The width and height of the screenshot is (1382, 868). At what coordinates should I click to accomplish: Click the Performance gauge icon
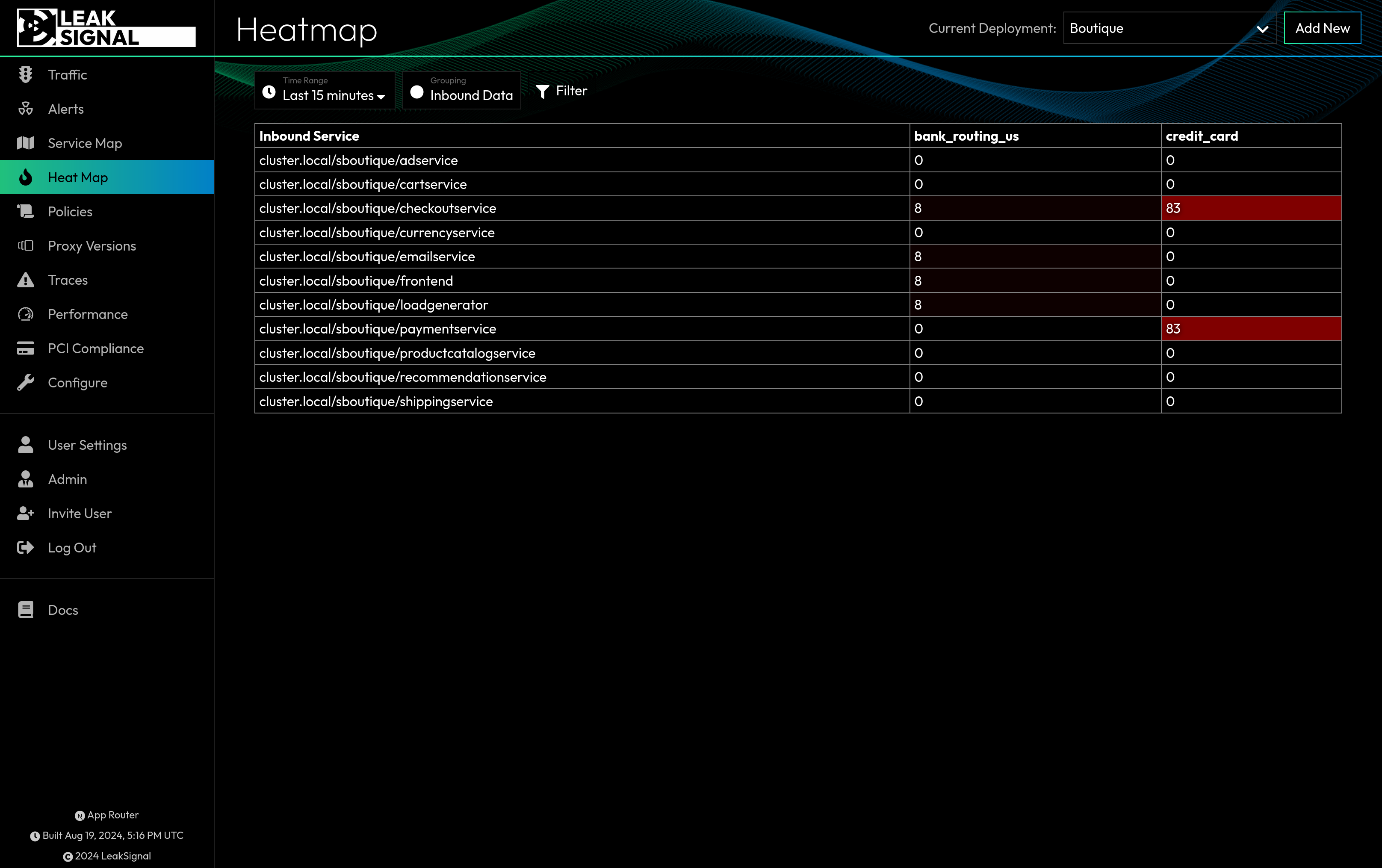coord(25,314)
